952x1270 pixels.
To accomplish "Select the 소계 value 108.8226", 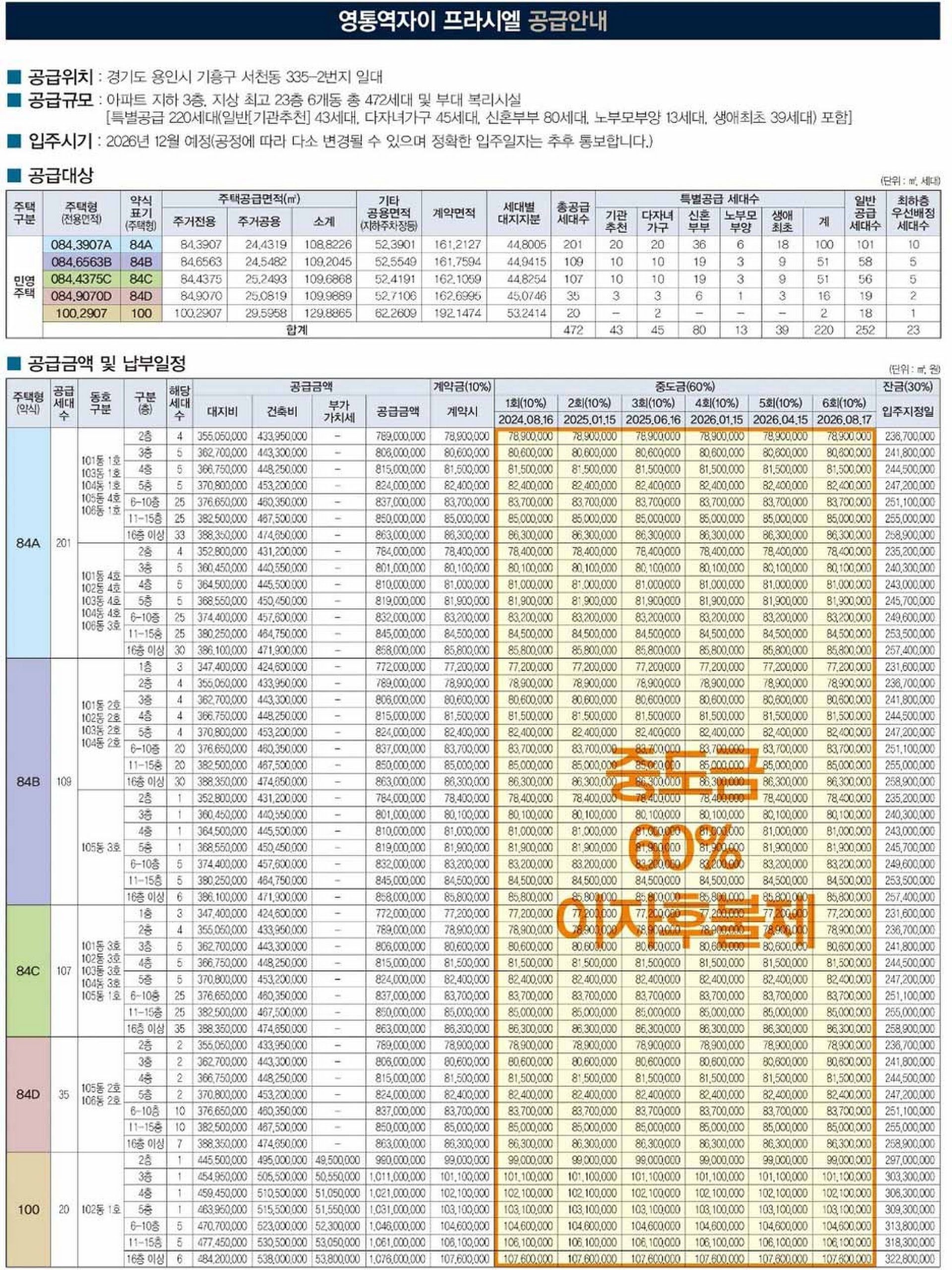I will [x=328, y=245].
